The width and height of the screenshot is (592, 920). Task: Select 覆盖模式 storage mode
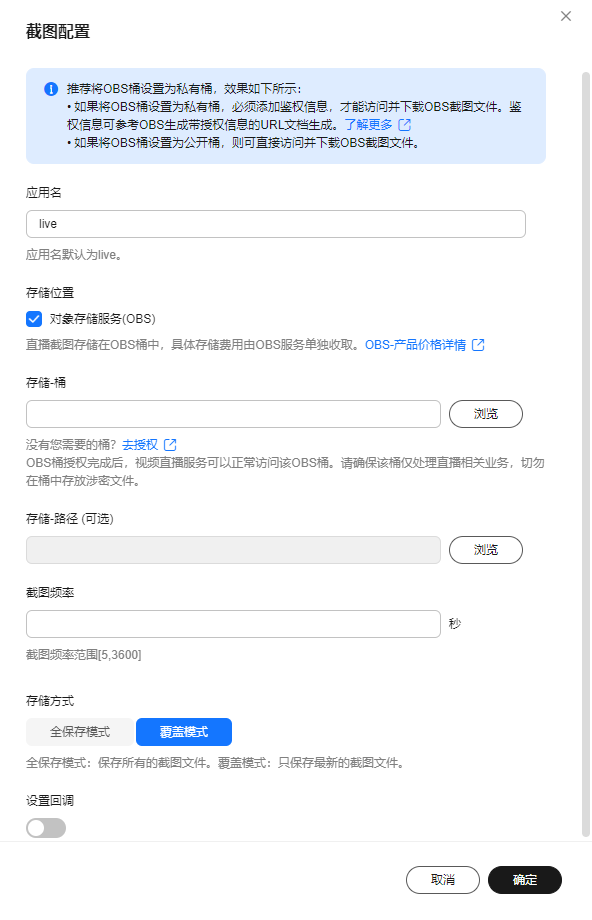[184, 732]
